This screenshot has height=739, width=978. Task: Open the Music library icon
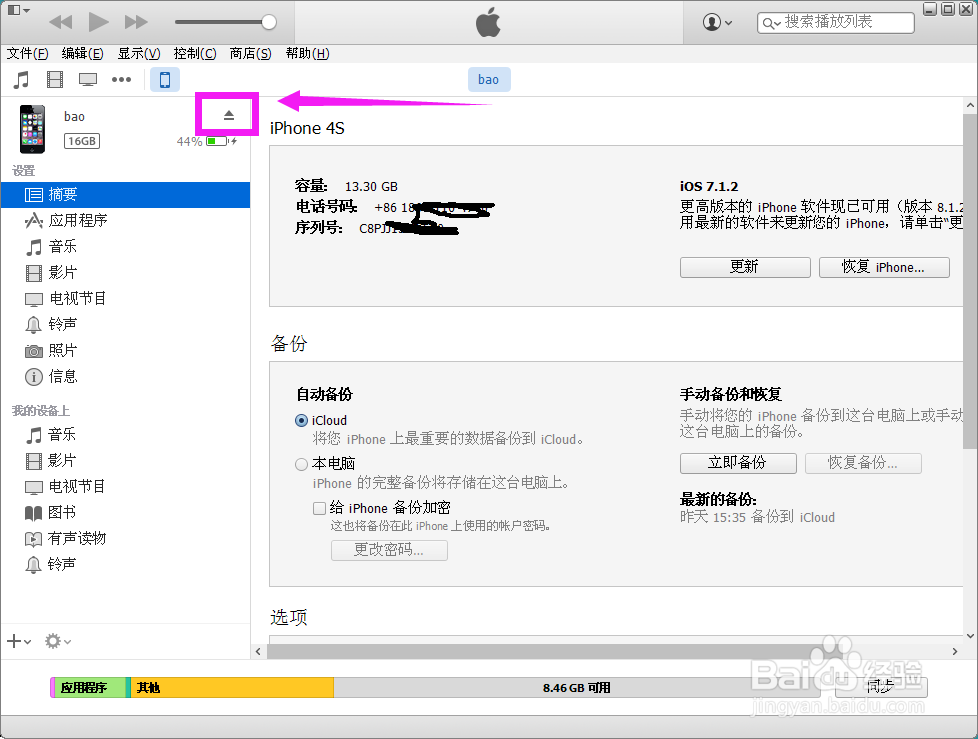[22, 80]
